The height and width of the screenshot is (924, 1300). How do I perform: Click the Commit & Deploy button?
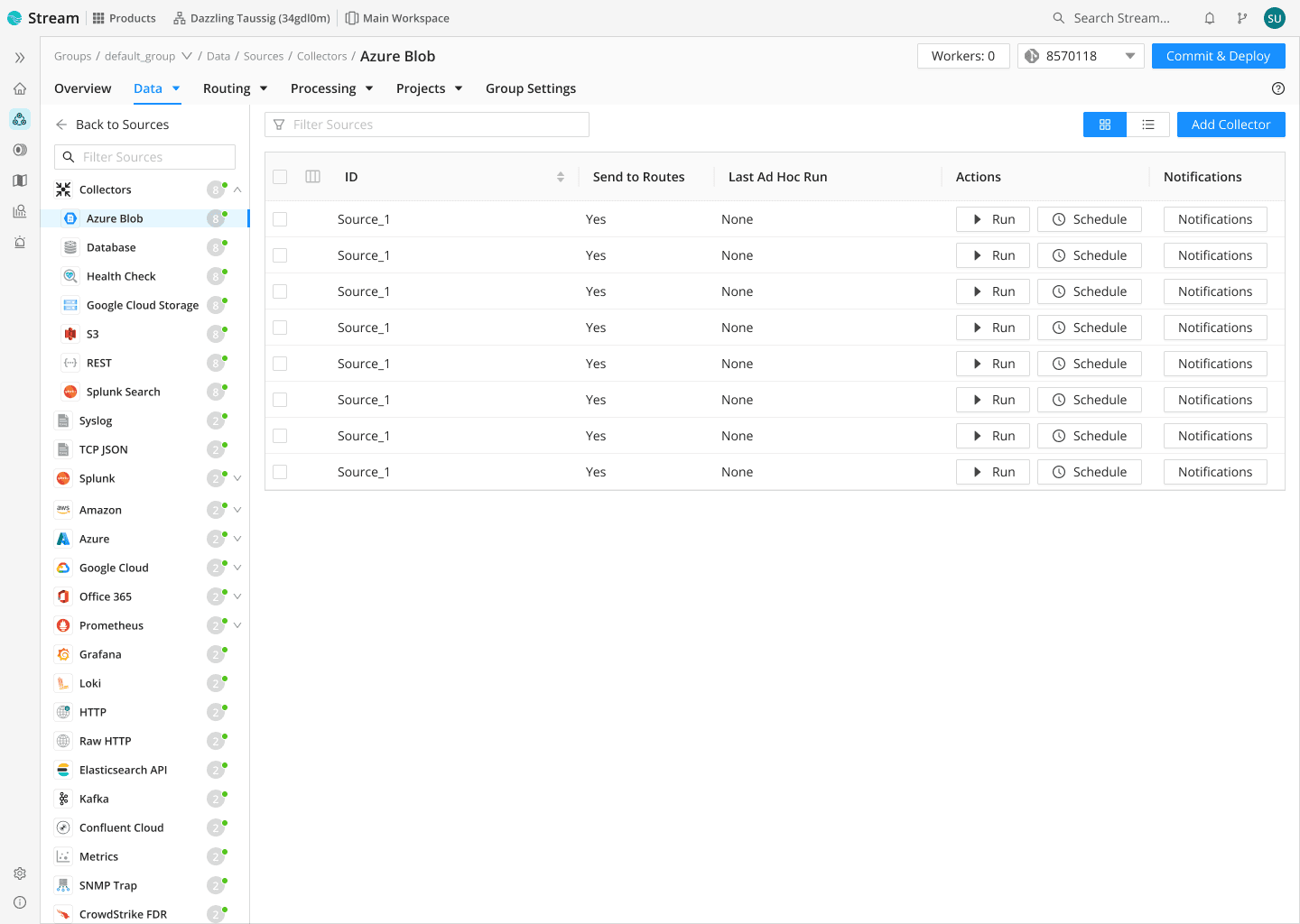tap(1218, 56)
